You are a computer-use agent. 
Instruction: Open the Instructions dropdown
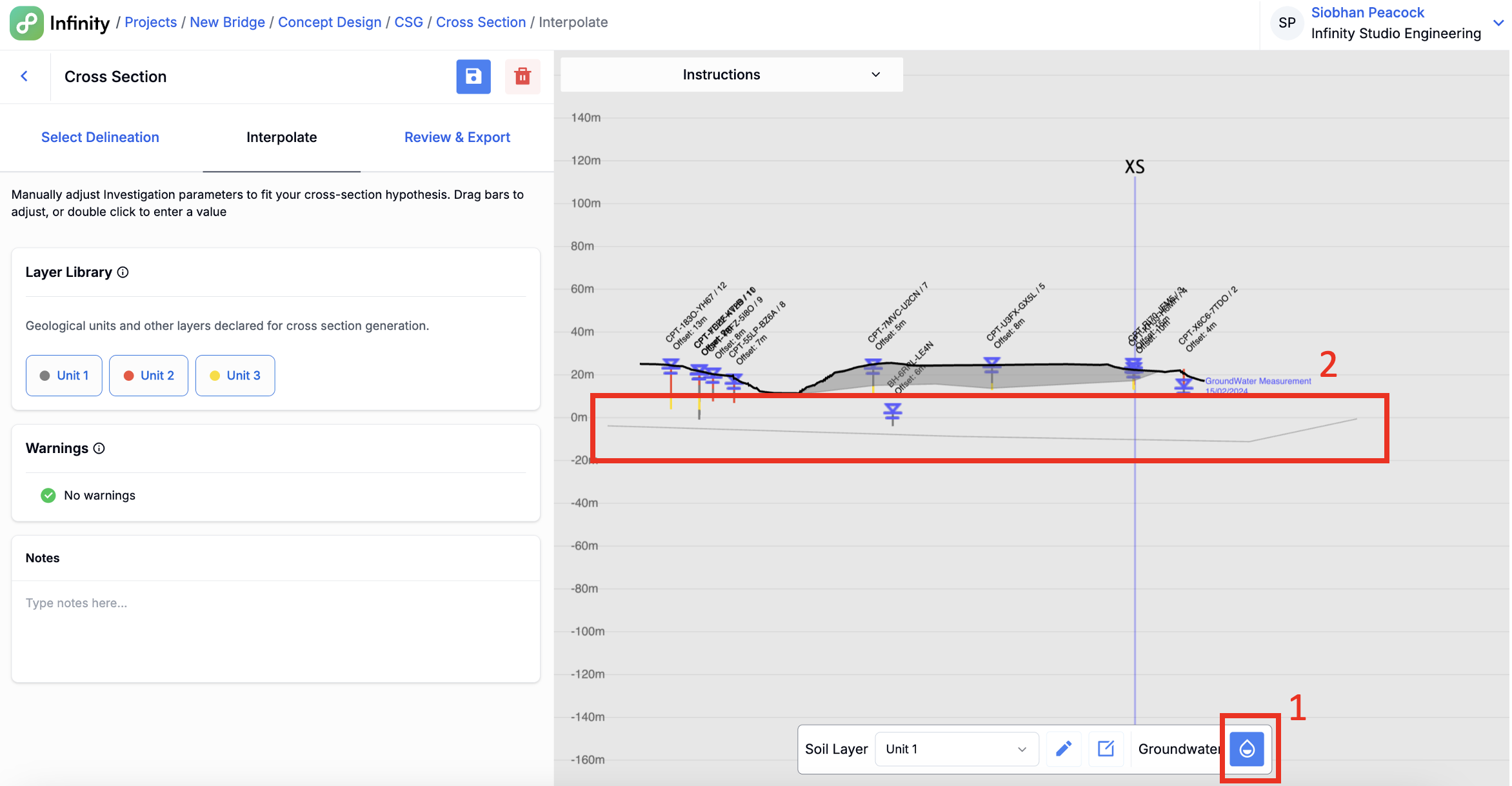tap(730, 74)
